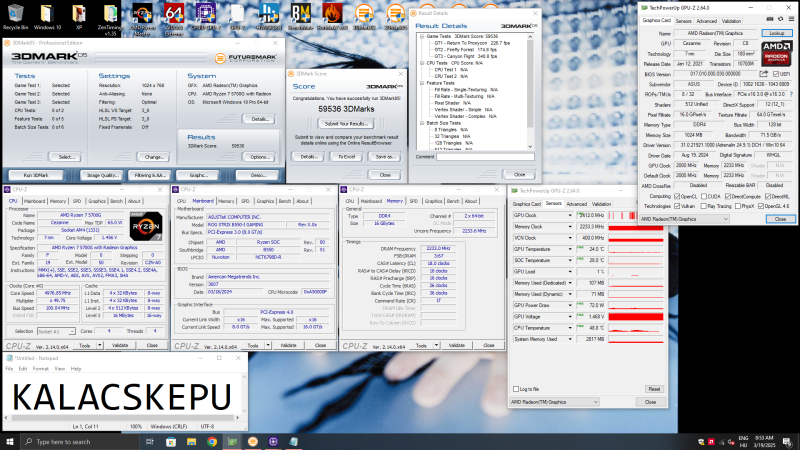Open the Recycle Bin desktop icon

(x=15, y=15)
